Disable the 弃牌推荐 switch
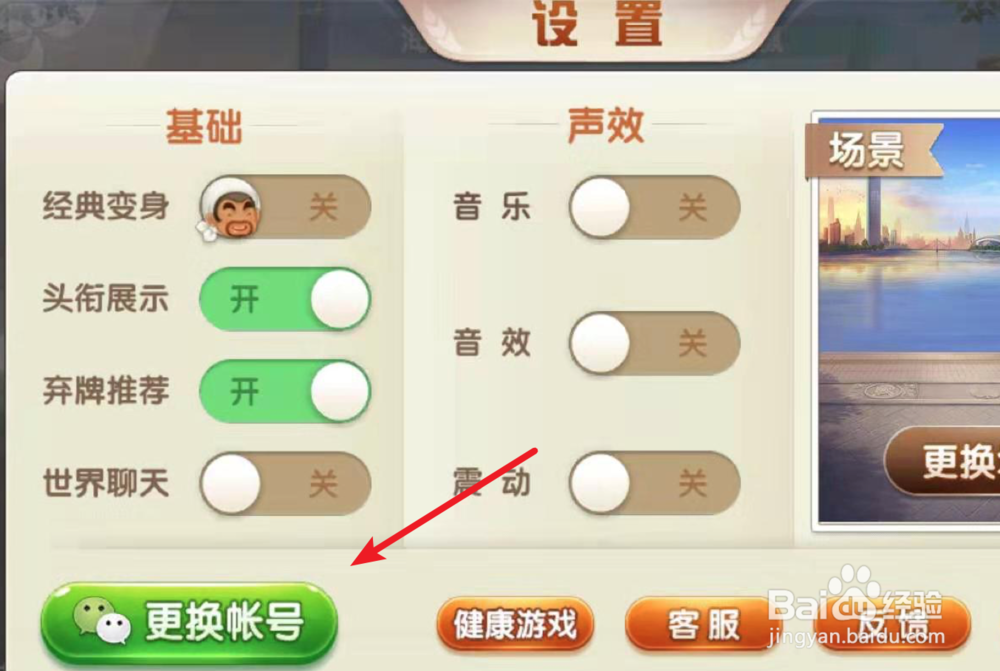Image resolution: width=1000 pixels, height=671 pixels. click(x=285, y=391)
